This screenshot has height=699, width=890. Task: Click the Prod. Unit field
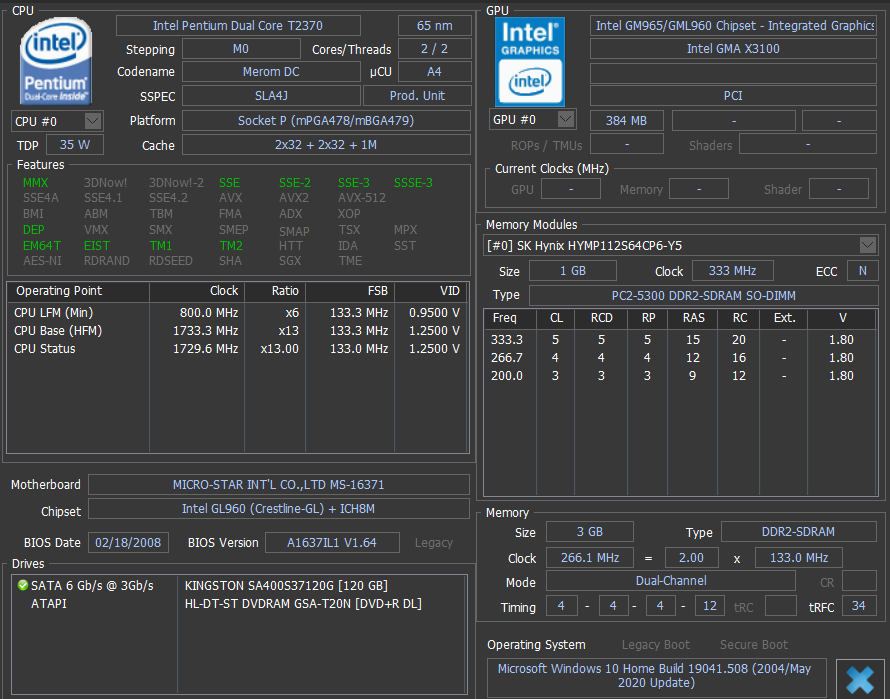click(x=417, y=95)
